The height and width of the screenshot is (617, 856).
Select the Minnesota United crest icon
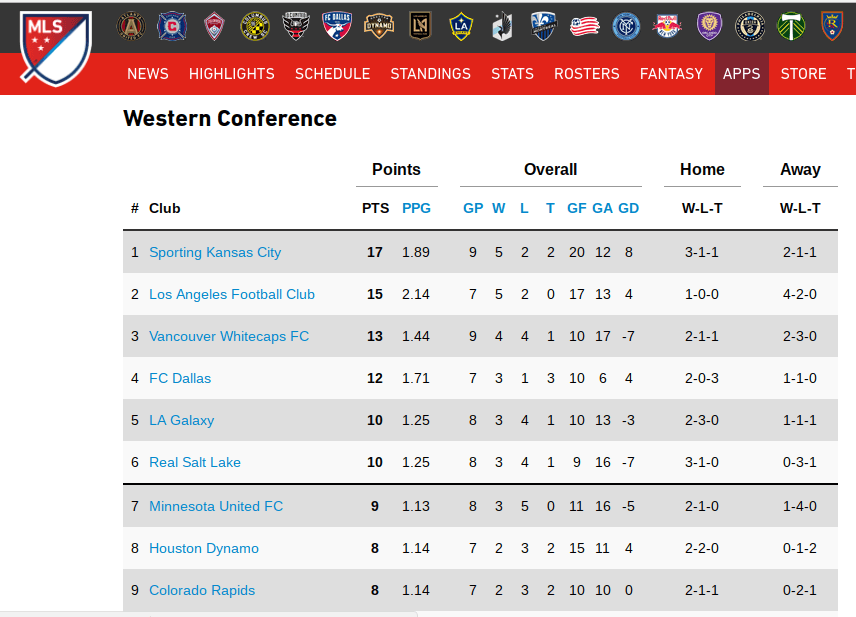click(502, 26)
